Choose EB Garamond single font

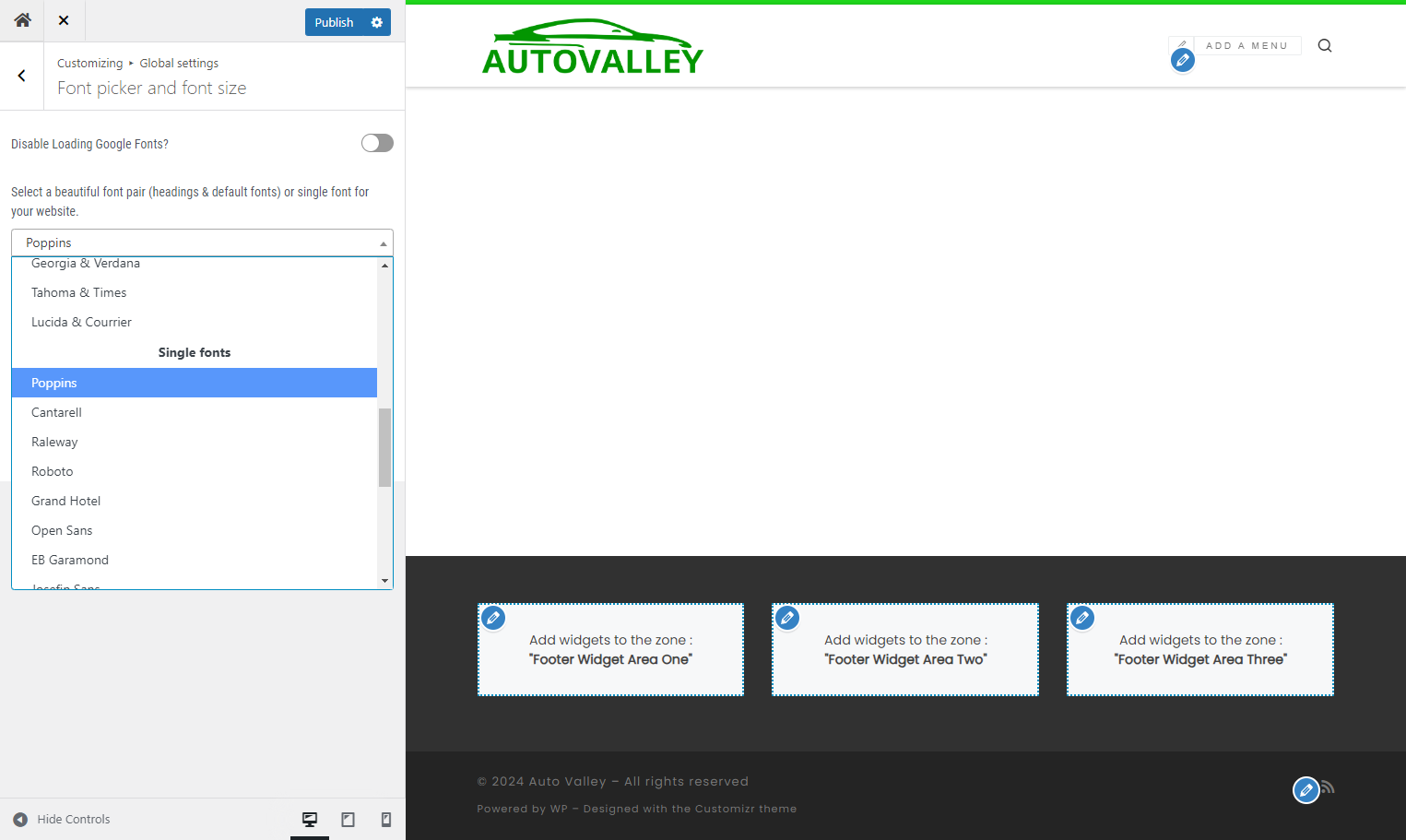194,560
